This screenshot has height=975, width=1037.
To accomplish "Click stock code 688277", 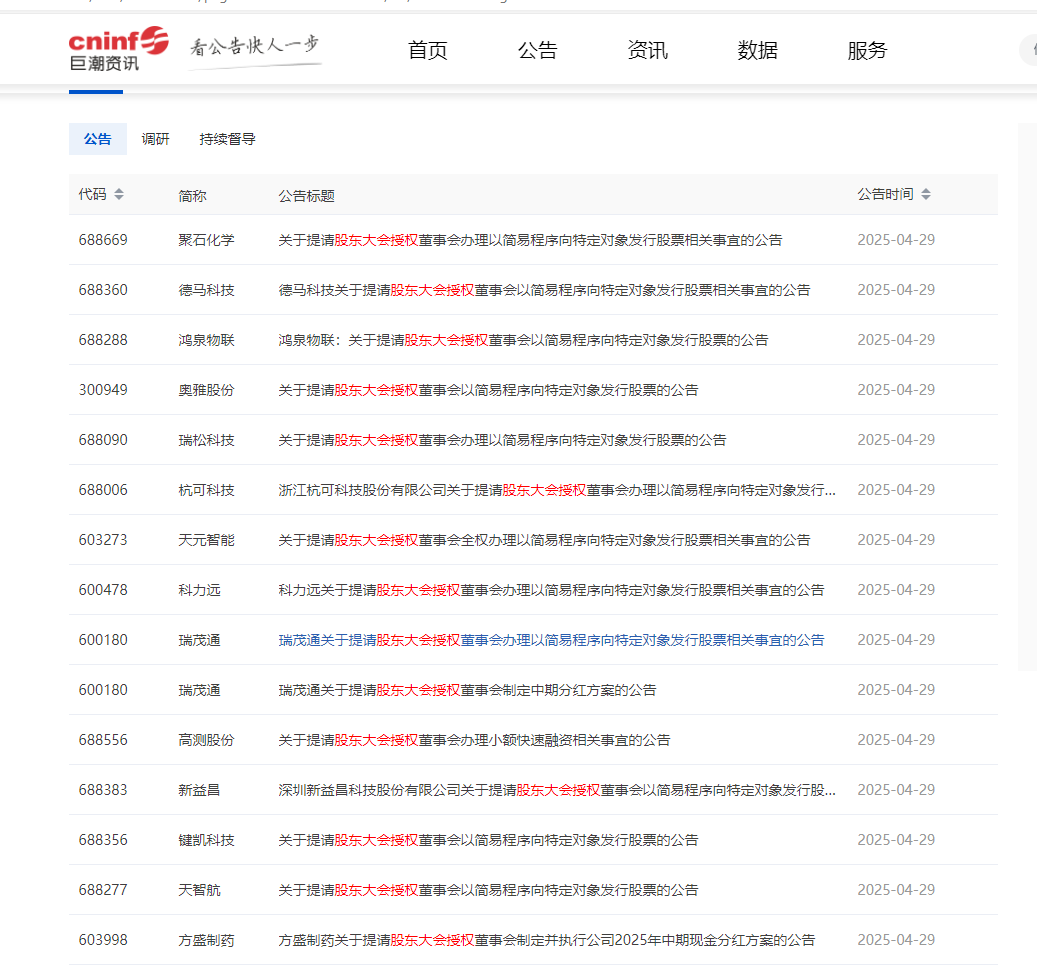I will pyautogui.click(x=103, y=890).
